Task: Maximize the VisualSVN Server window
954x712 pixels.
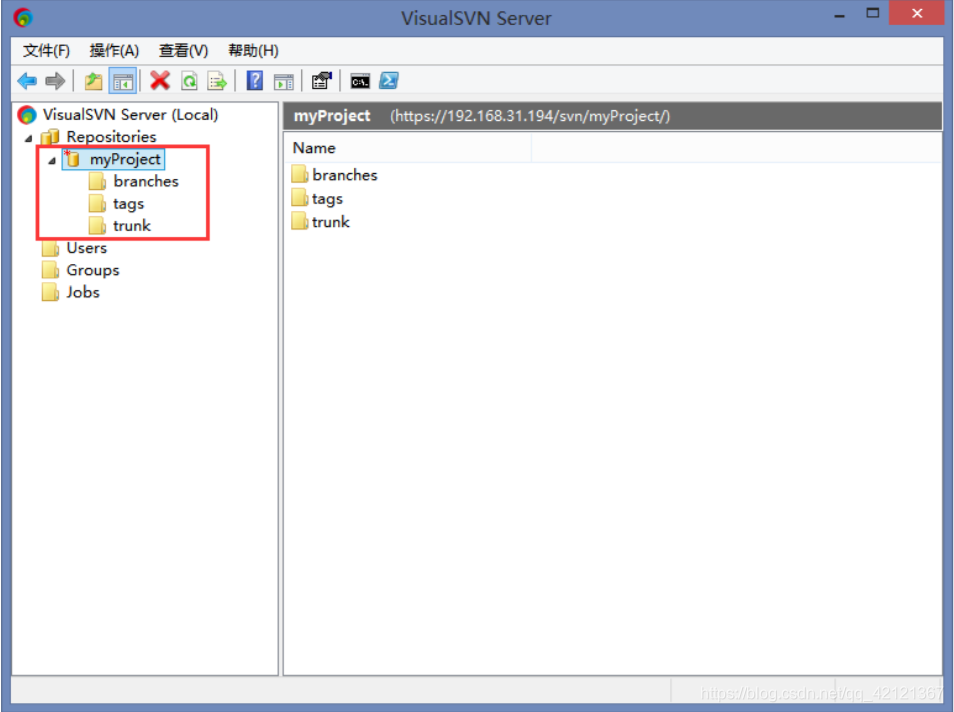Action: tap(872, 13)
